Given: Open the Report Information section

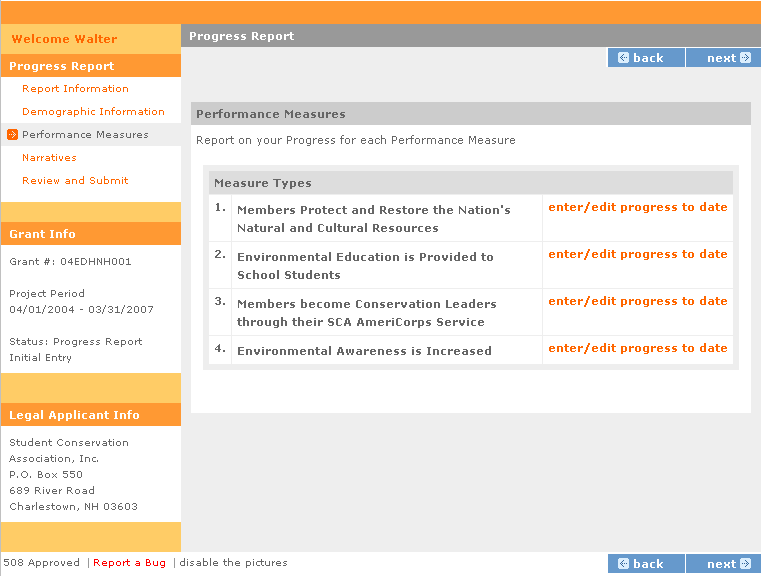Looking at the screenshot, I should (x=75, y=89).
